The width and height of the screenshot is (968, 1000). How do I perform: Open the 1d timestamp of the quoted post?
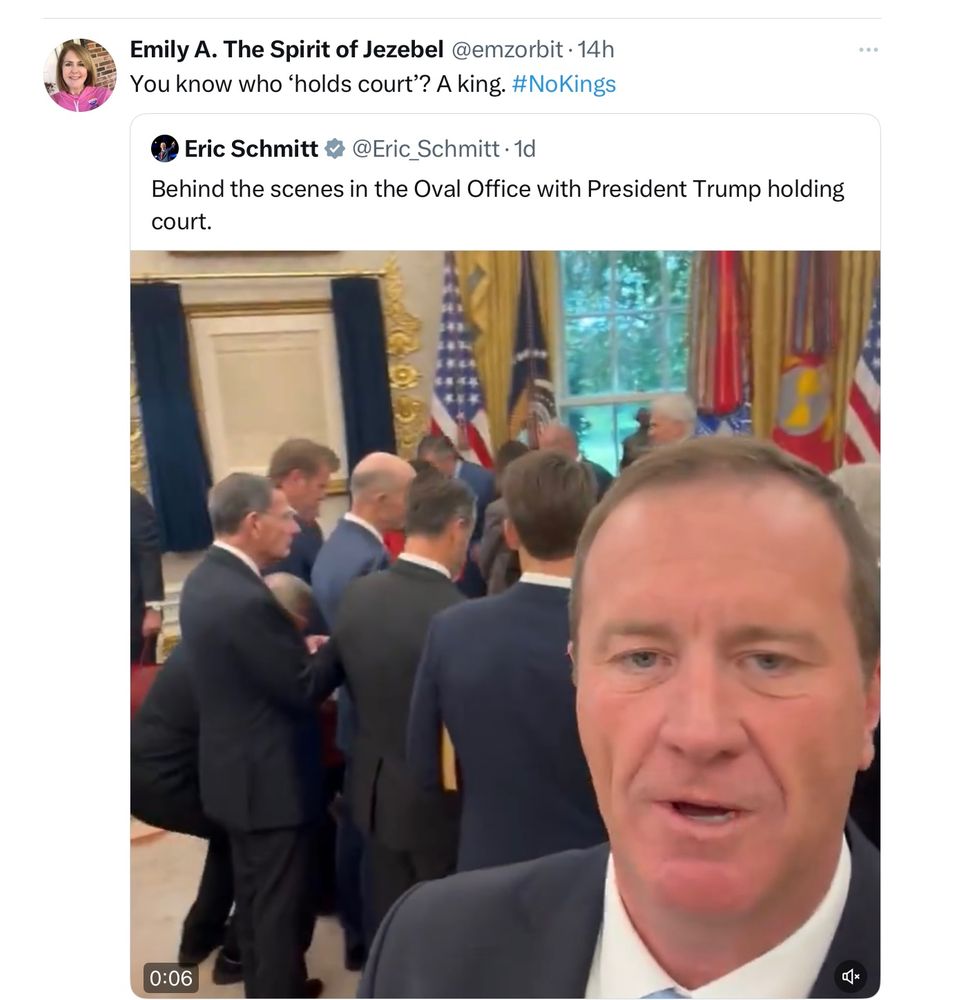coord(525,149)
